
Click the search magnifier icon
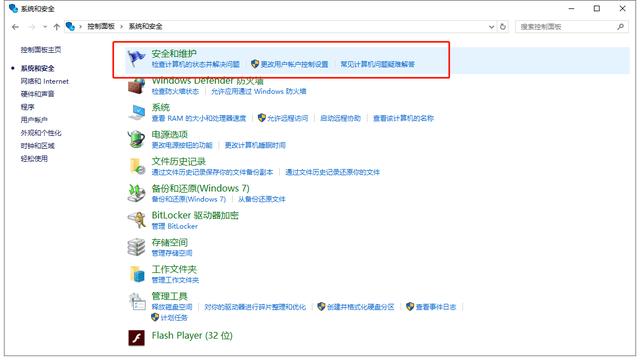620,27
